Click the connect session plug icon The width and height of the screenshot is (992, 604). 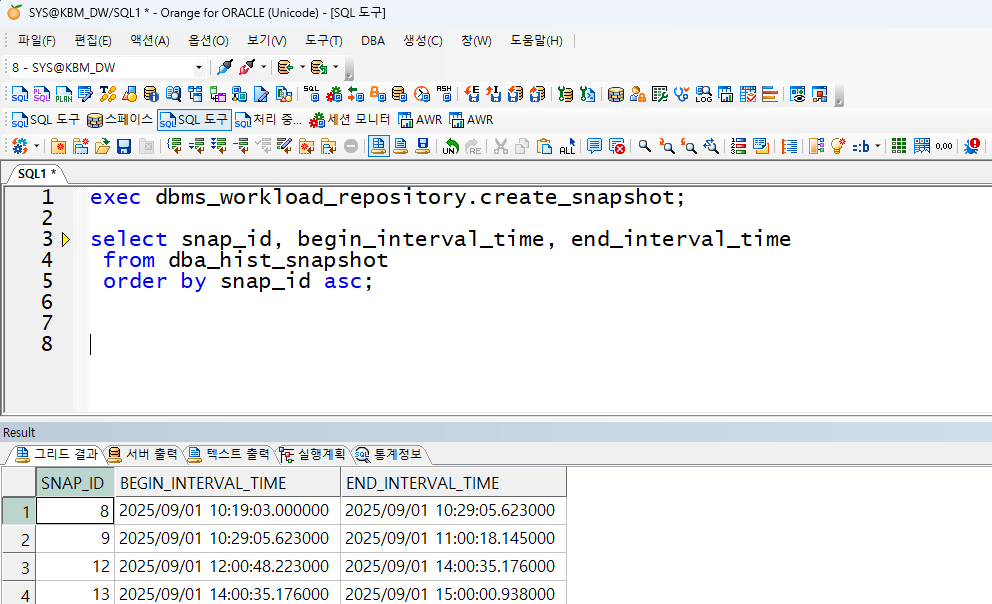click(225, 67)
